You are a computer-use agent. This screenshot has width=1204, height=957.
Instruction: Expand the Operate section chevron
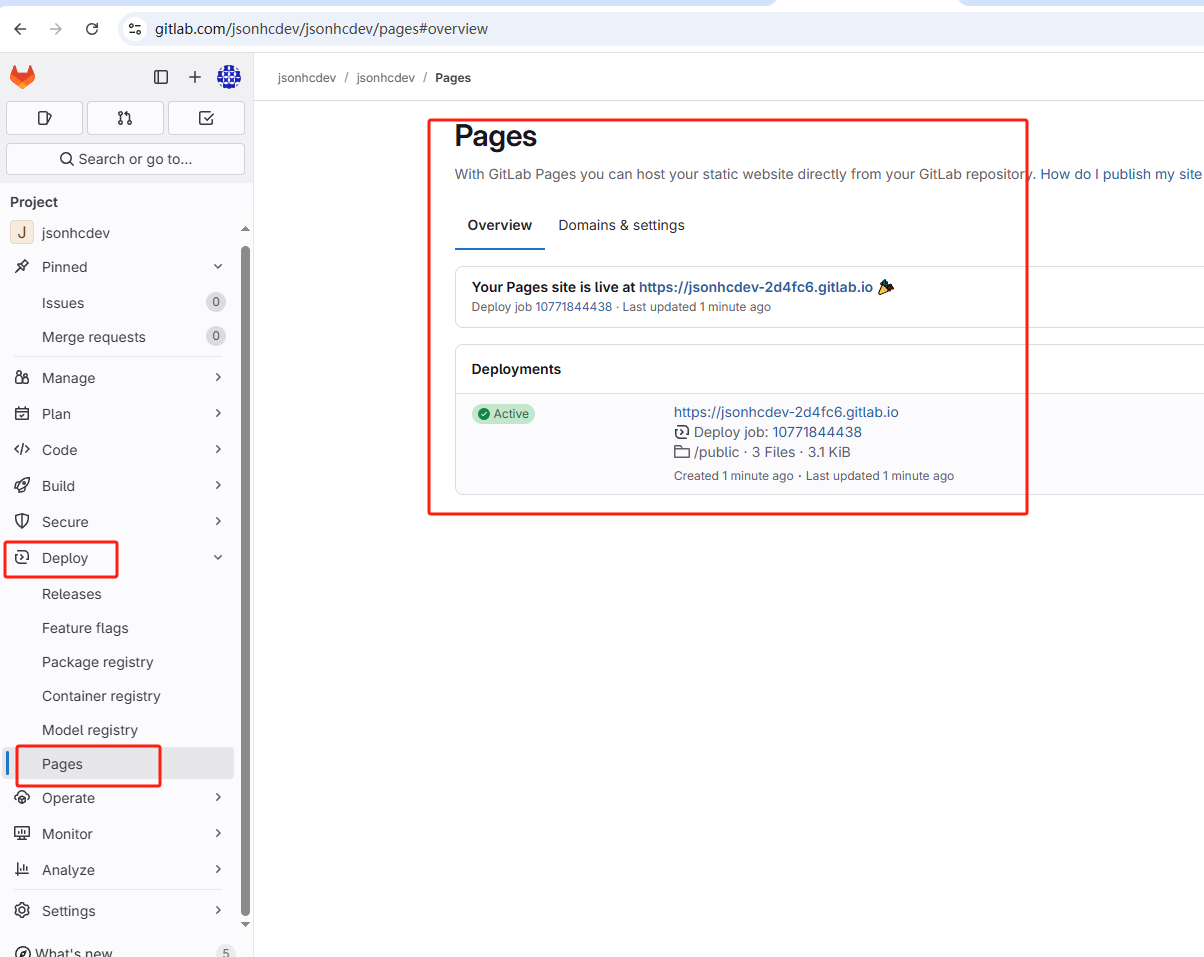tap(218, 798)
